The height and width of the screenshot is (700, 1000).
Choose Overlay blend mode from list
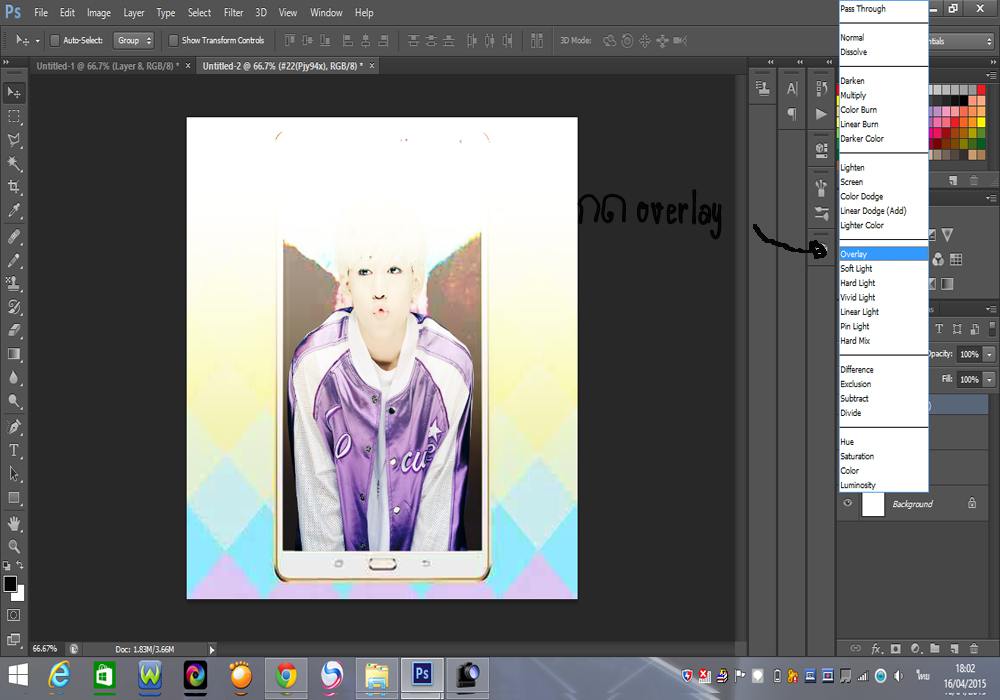(854, 254)
